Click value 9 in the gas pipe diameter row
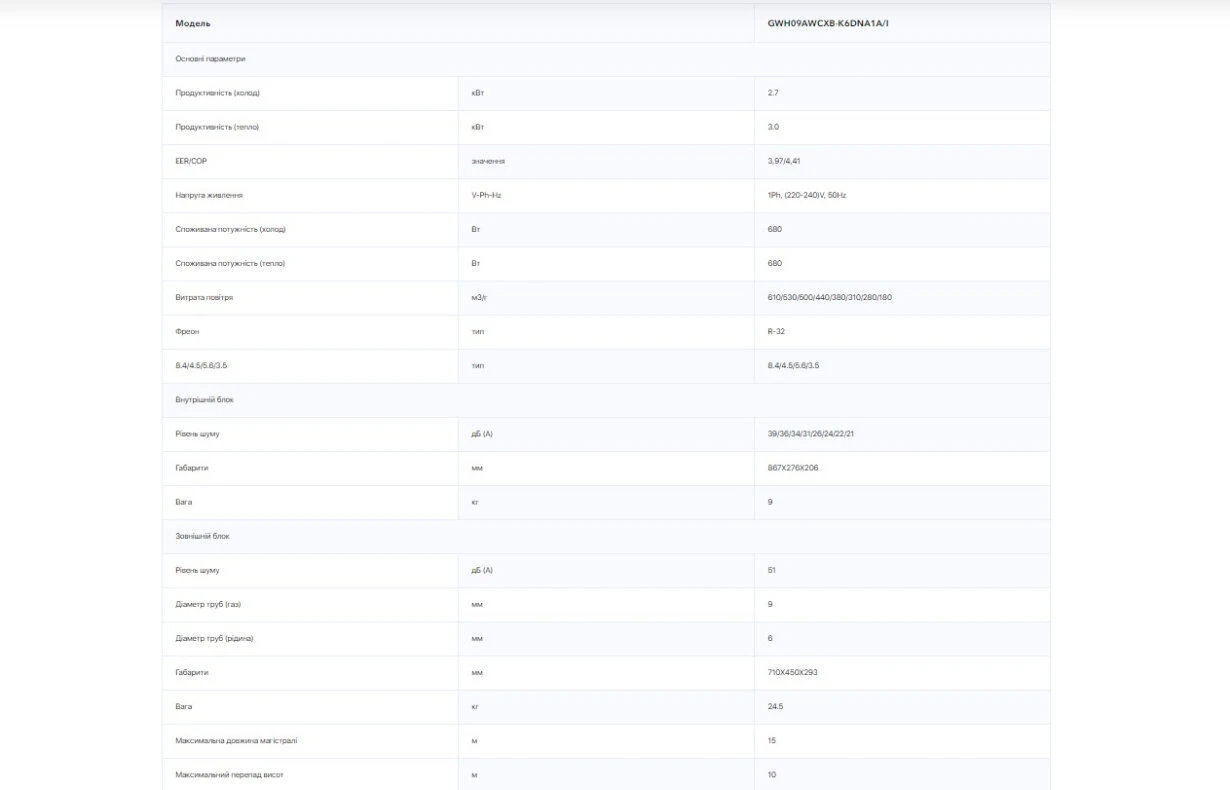 (770, 604)
